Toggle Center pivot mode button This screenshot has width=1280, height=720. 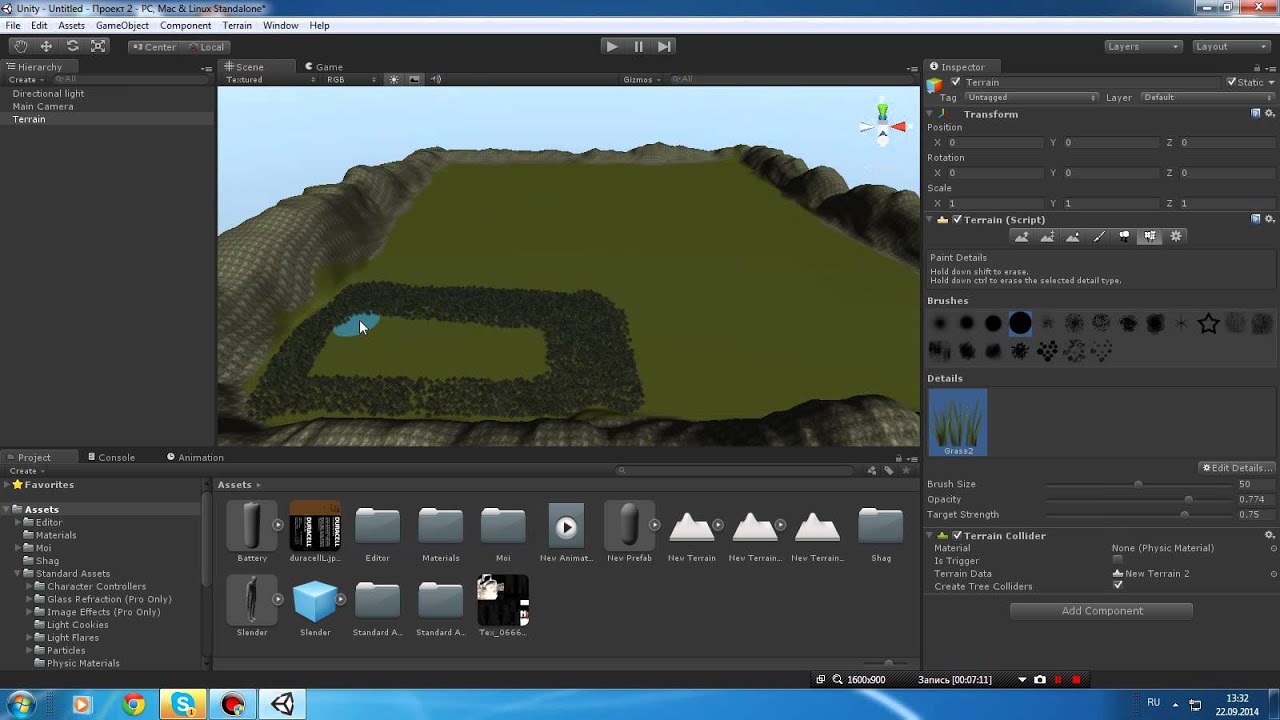(x=153, y=46)
